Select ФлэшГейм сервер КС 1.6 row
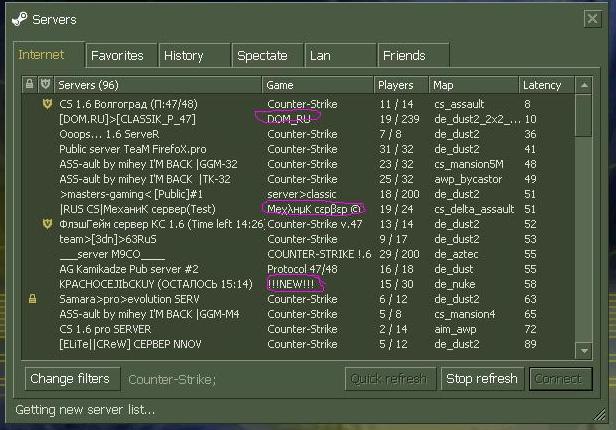Screen dimensions: 616x430 [x=299, y=224]
